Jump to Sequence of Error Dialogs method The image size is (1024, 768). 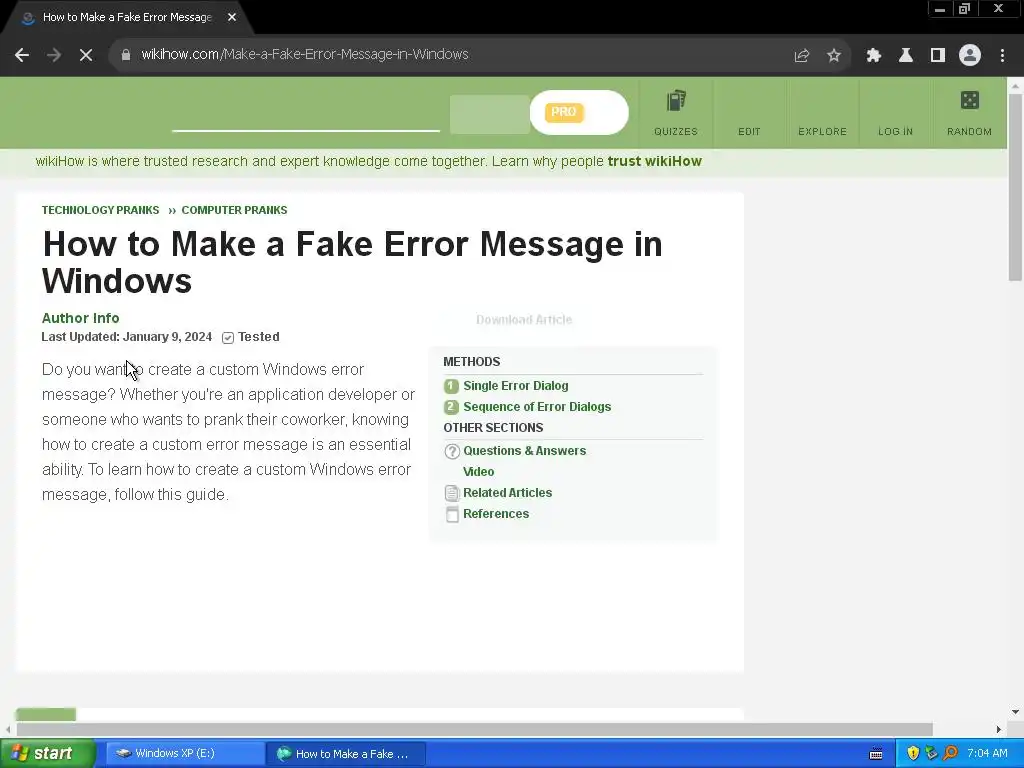point(537,407)
